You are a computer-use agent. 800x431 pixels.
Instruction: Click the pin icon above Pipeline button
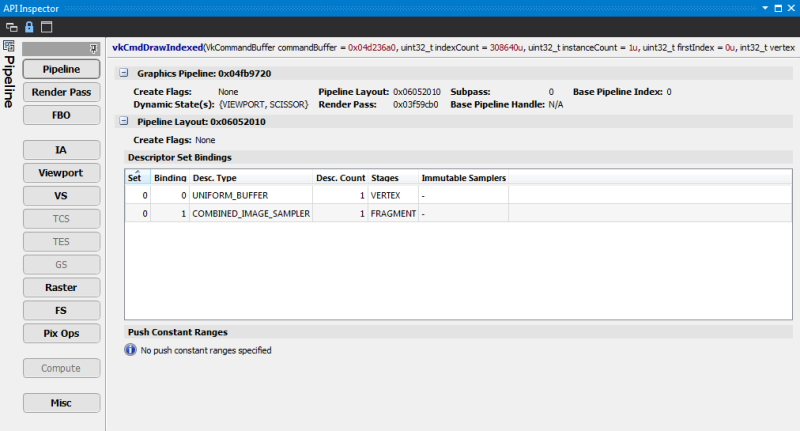tap(92, 48)
